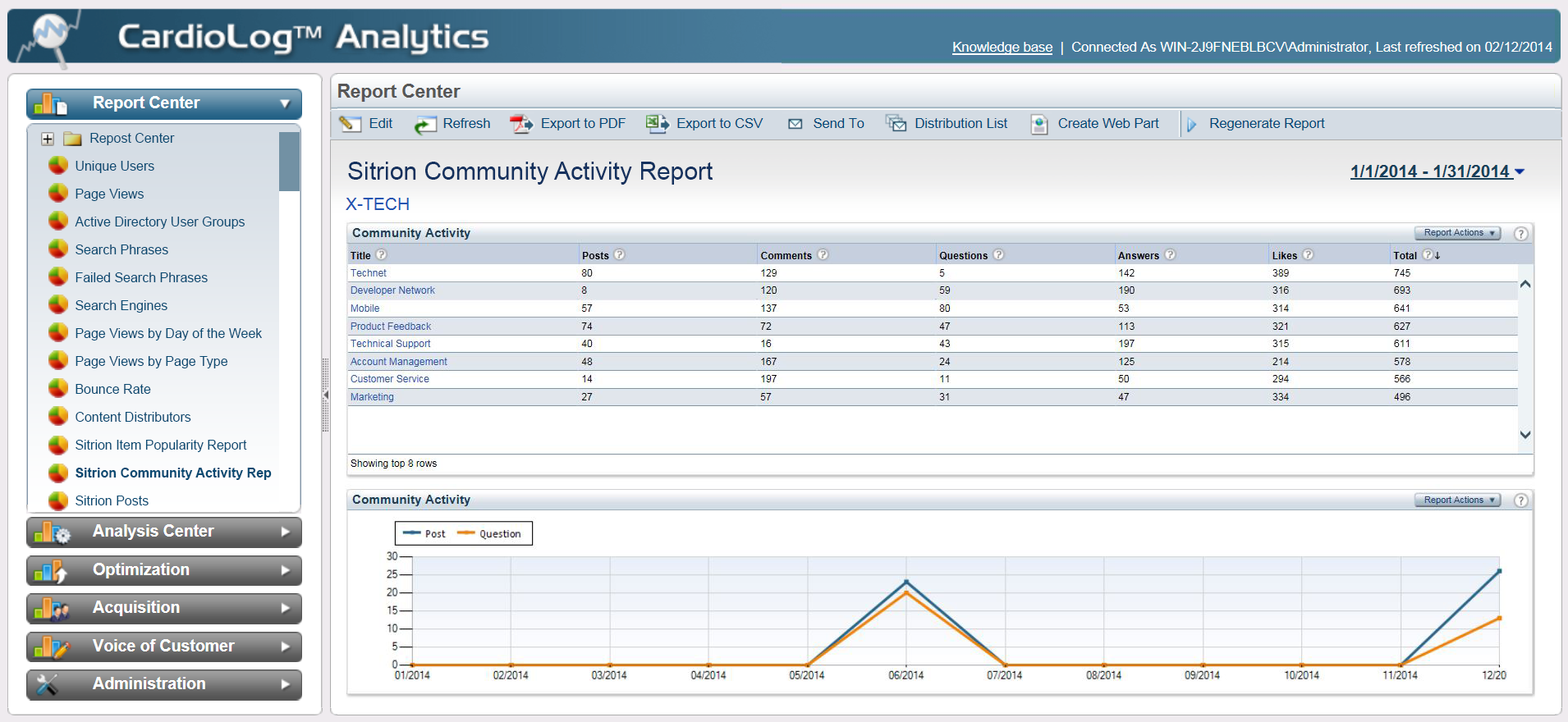This screenshot has width=1568, height=722.
Task: Click the Send To envelope icon
Action: pos(795,124)
